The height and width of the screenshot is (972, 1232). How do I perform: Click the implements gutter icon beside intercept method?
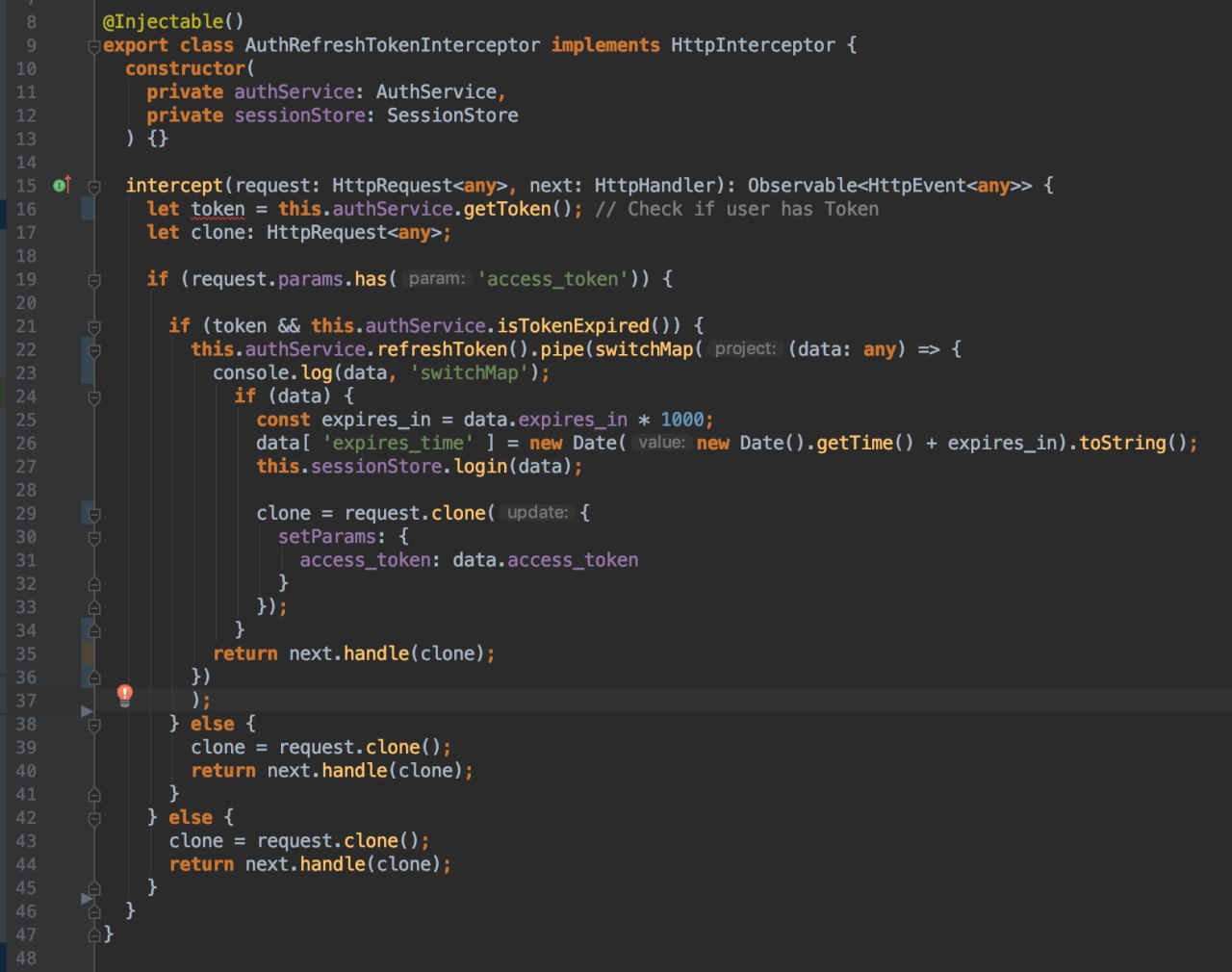[62, 185]
